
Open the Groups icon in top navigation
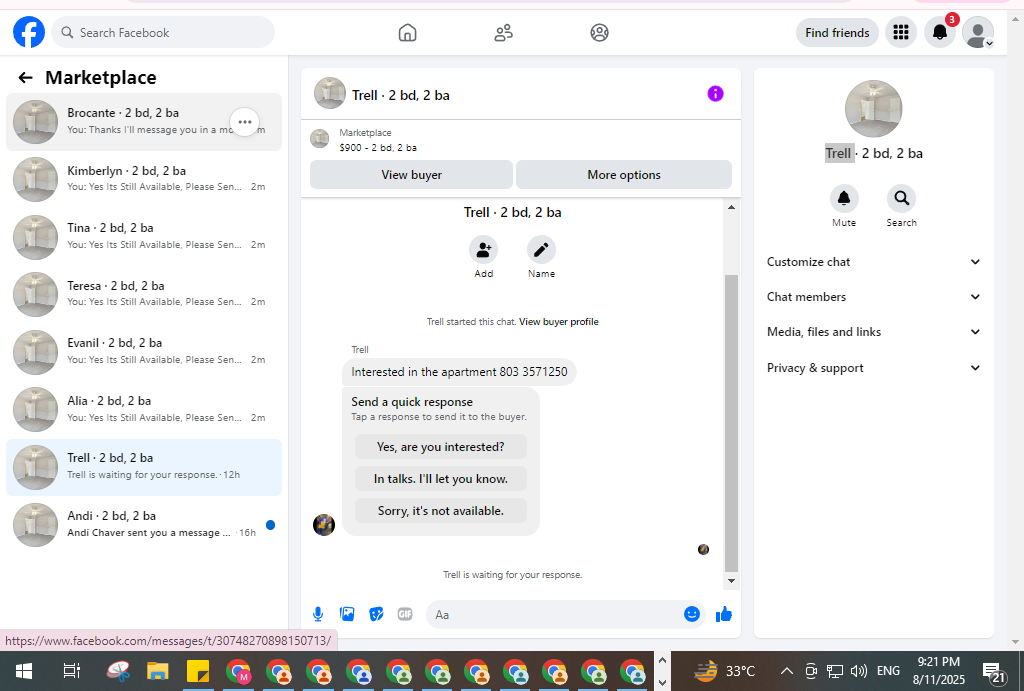(x=600, y=33)
